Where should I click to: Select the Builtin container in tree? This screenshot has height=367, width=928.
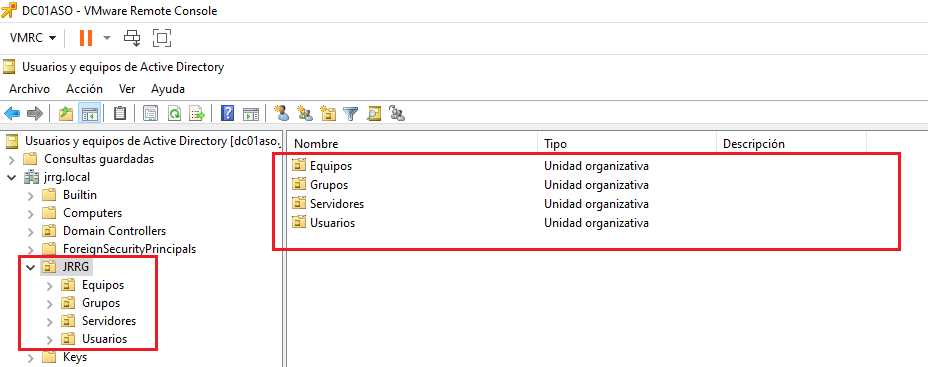point(80,195)
